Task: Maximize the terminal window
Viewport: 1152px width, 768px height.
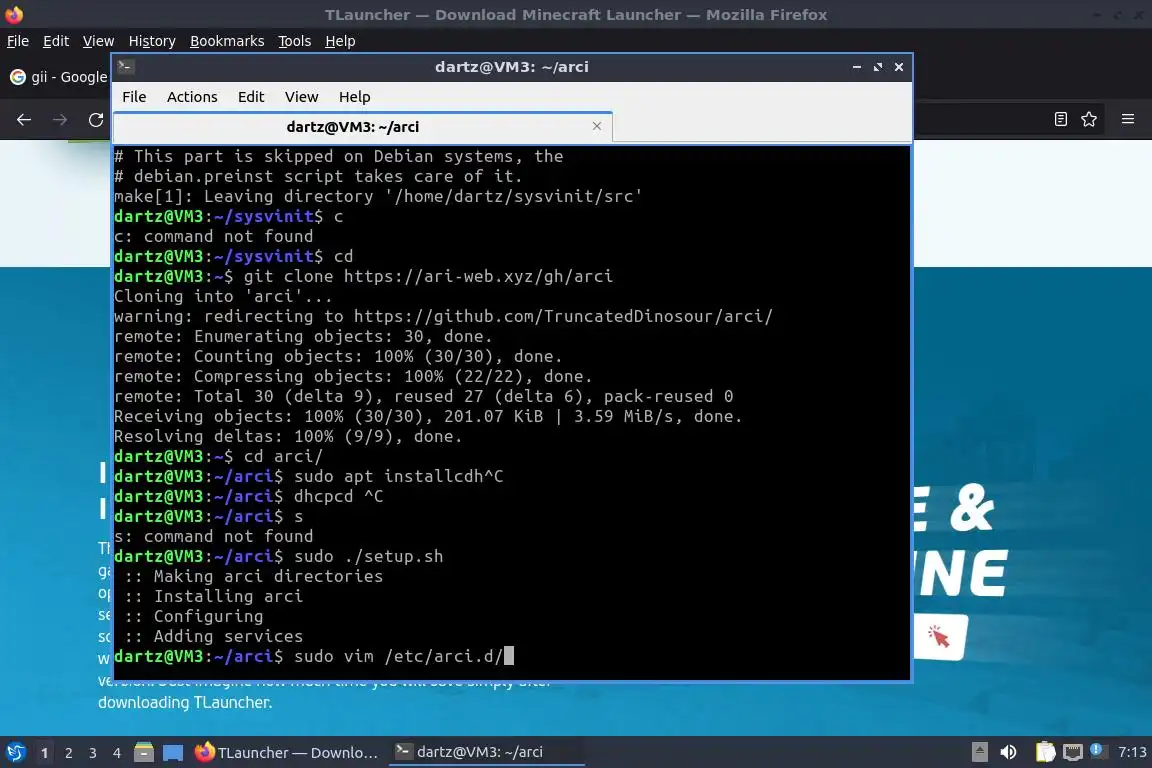Action: point(878,67)
